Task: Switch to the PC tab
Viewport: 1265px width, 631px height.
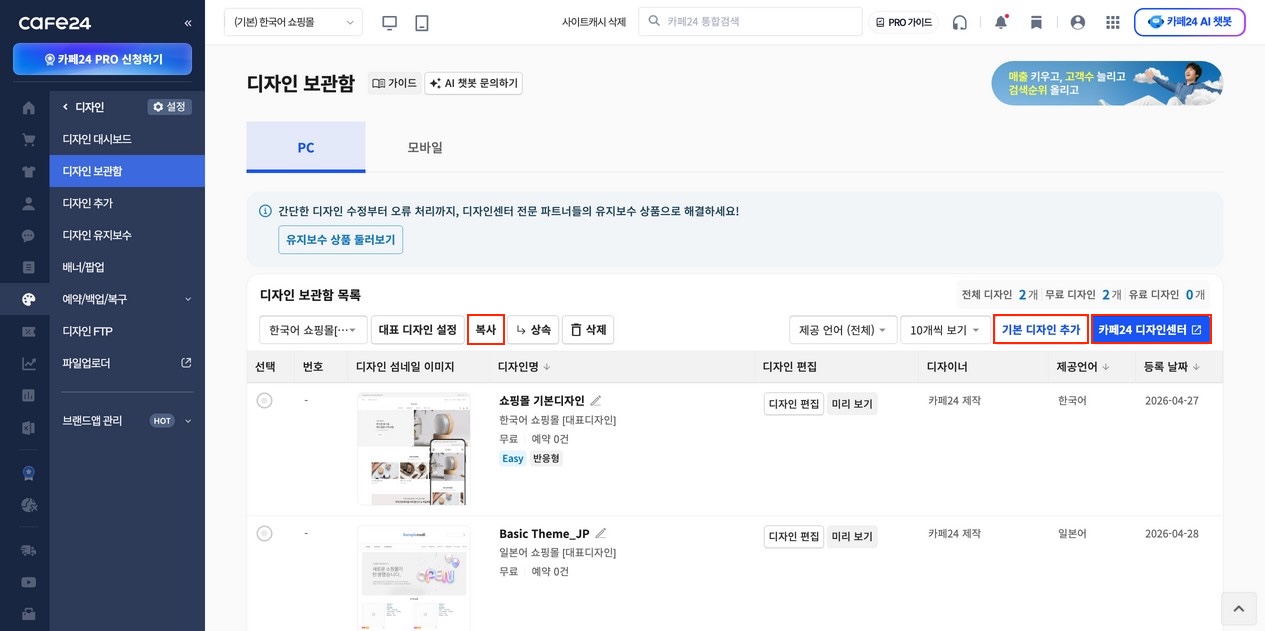Action: coord(306,147)
